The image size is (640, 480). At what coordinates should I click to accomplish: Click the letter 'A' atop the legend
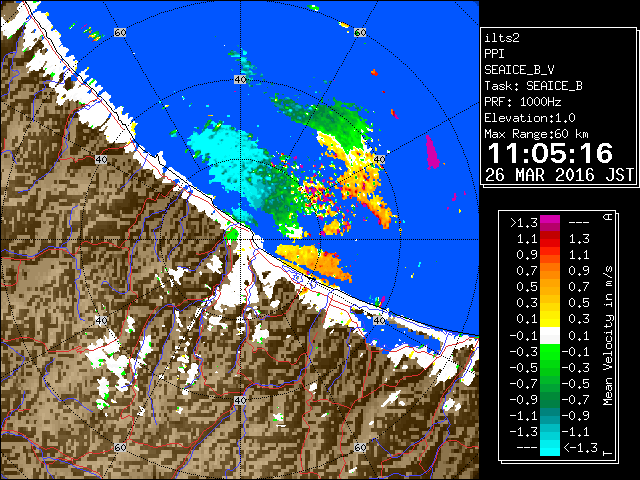click(x=608, y=216)
